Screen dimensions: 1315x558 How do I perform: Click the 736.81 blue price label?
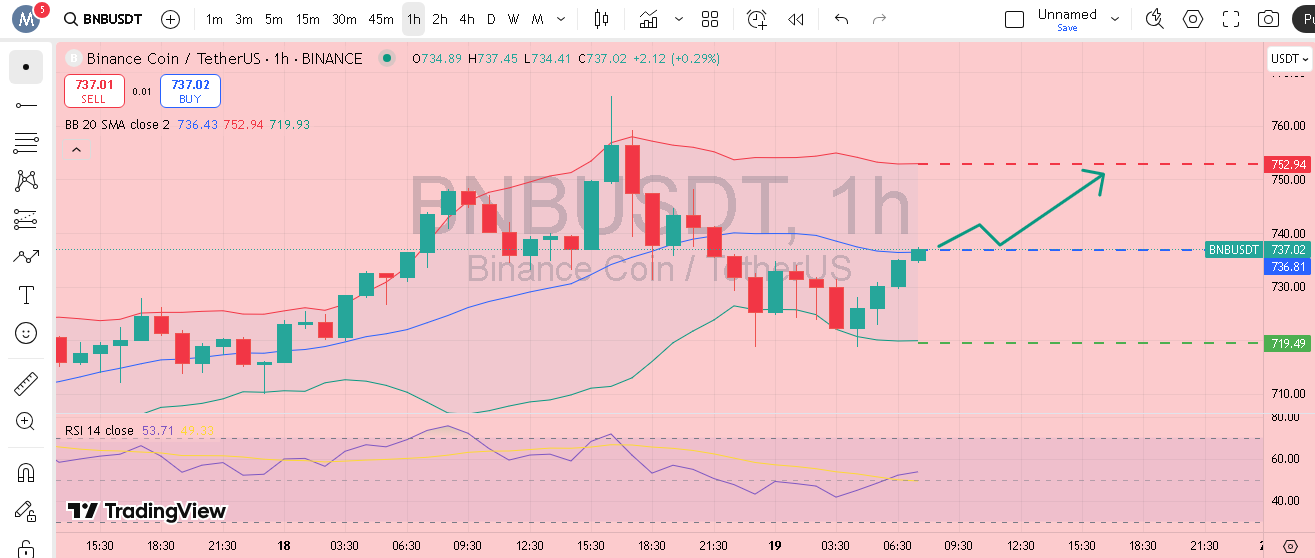1288,267
